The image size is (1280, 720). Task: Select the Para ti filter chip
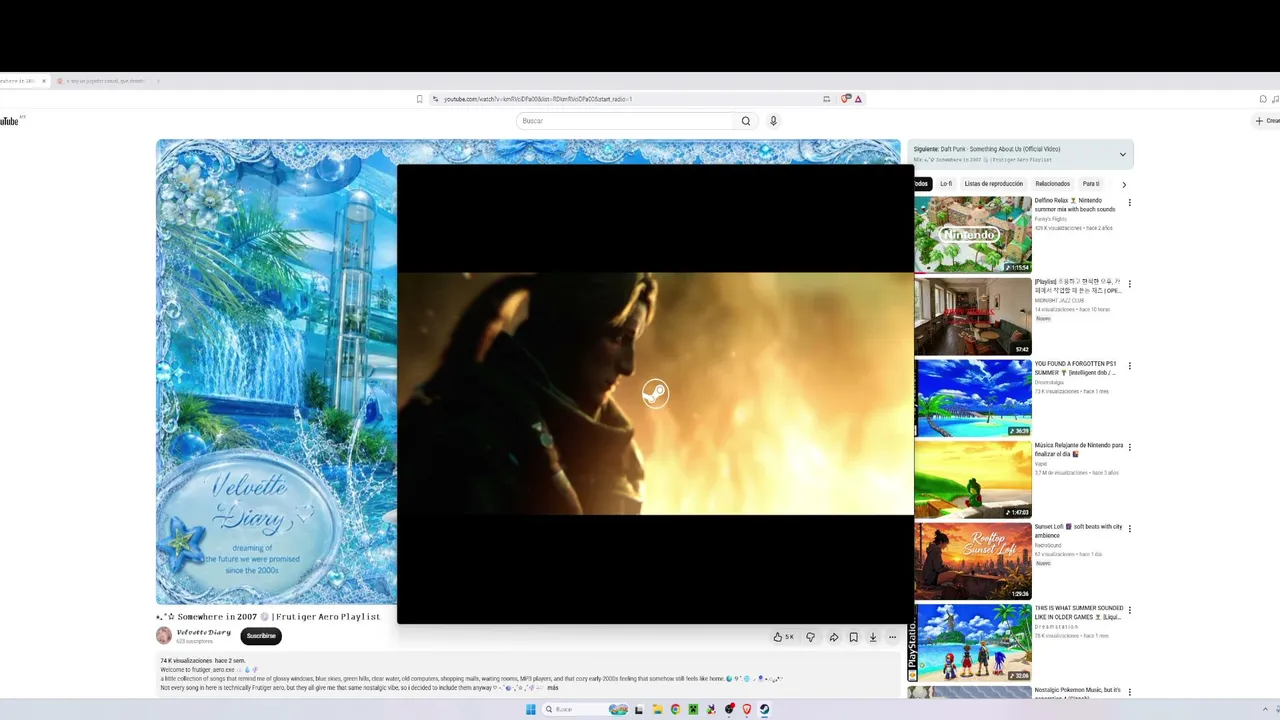(x=1091, y=184)
